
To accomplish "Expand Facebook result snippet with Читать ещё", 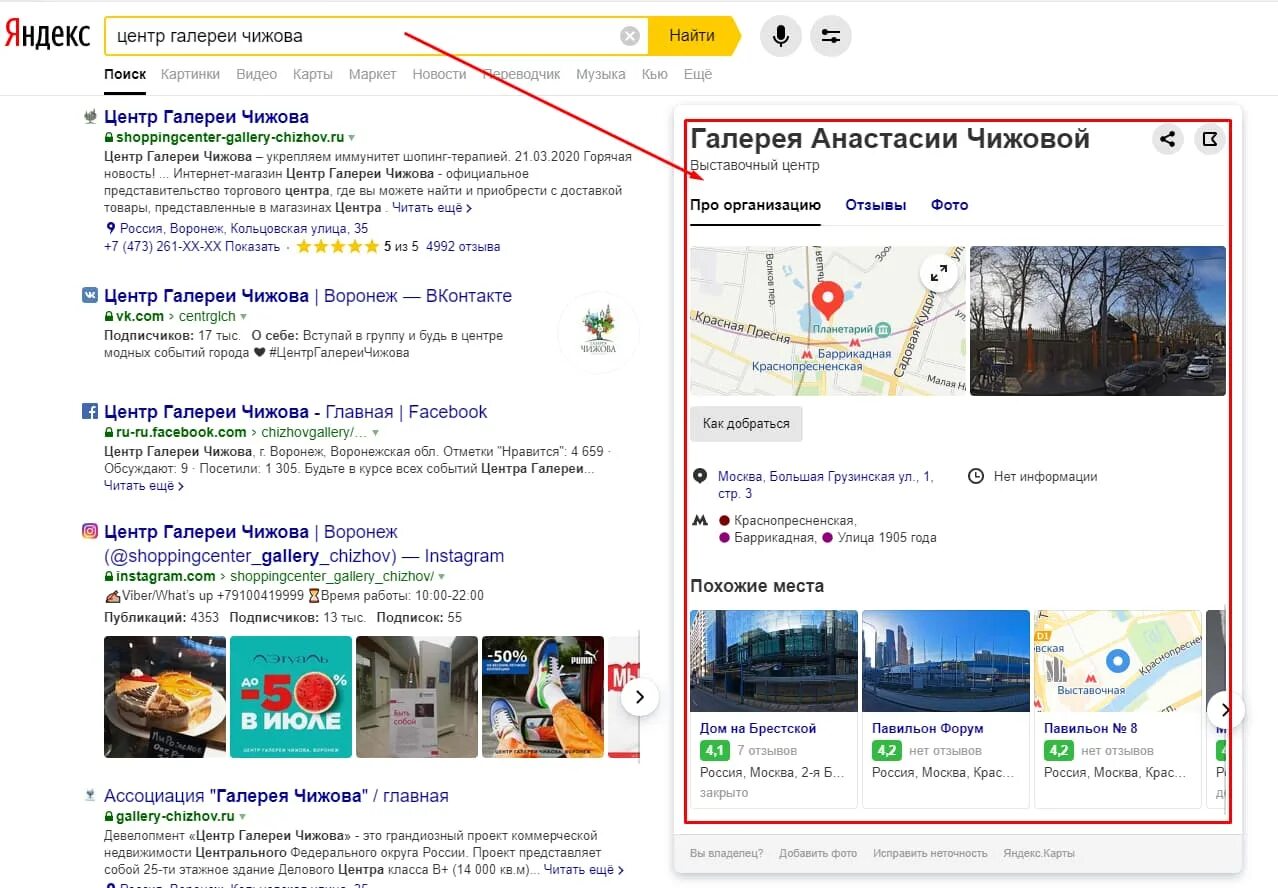I will click(143, 486).
